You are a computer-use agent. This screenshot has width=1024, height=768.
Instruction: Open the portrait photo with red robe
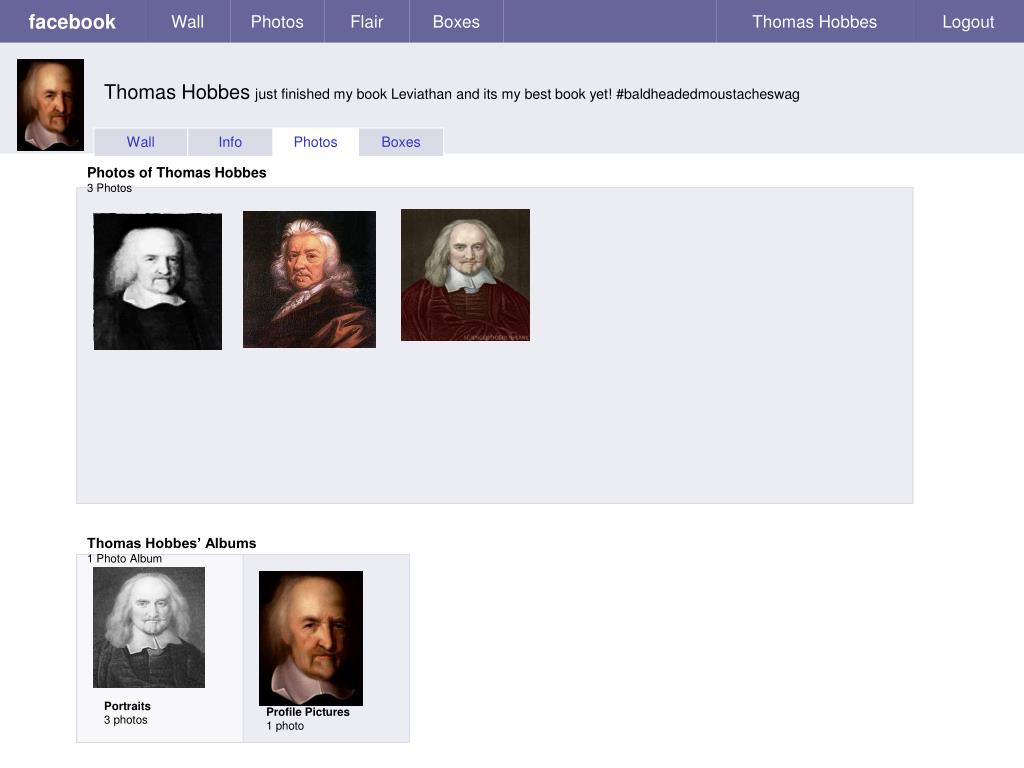[x=465, y=275]
